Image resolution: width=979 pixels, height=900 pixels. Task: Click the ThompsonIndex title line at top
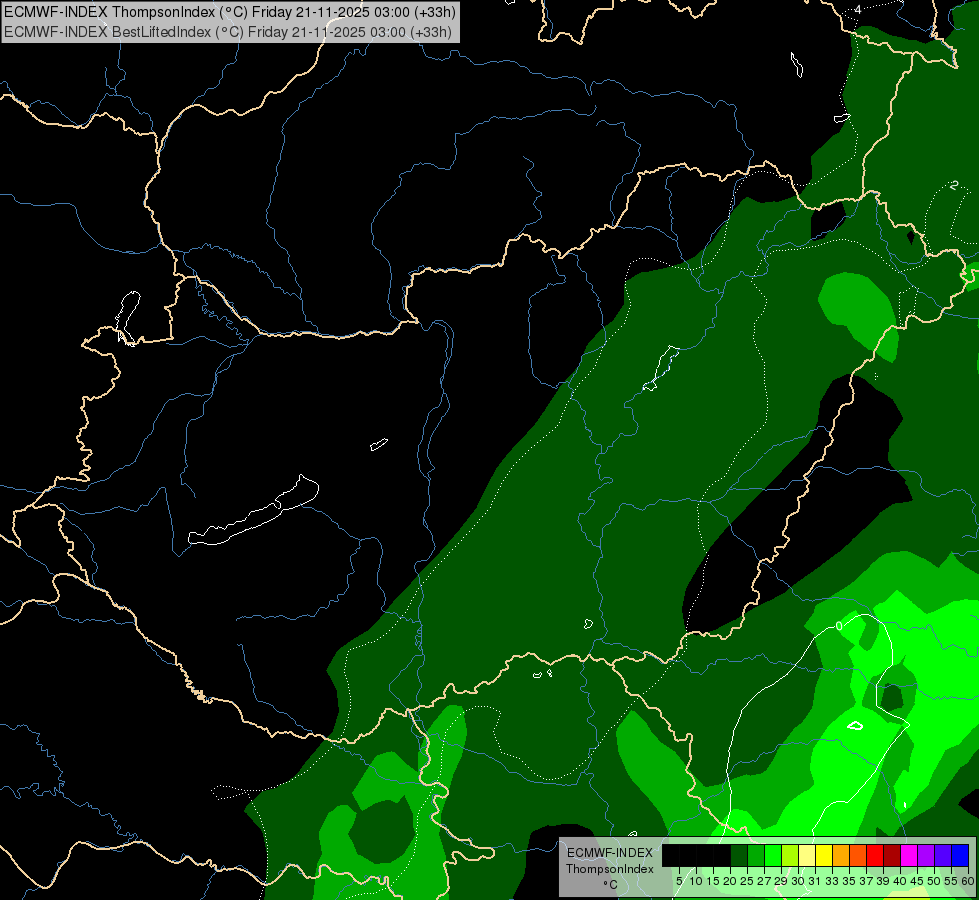click(x=230, y=11)
